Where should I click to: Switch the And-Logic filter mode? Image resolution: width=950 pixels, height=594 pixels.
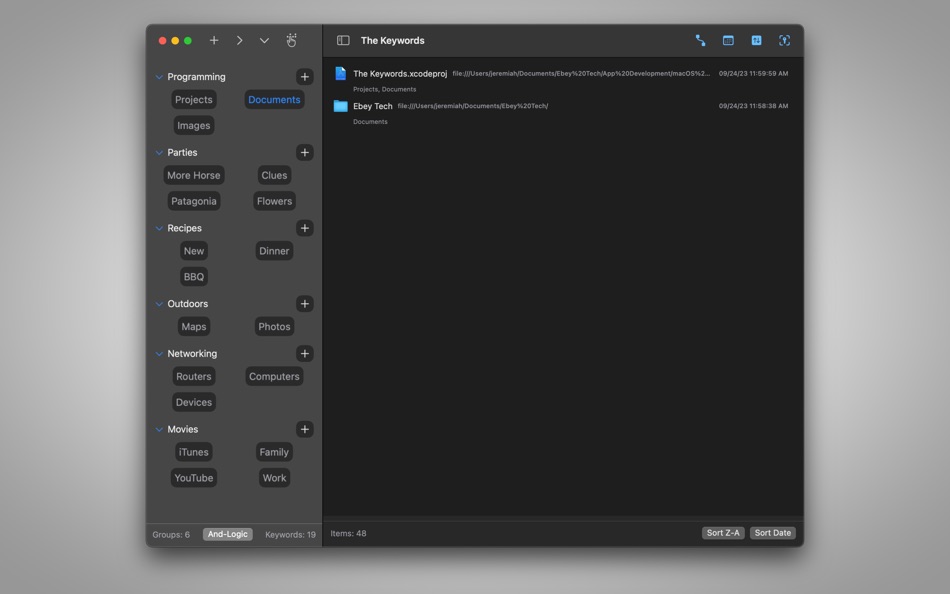click(x=228, y=534)
